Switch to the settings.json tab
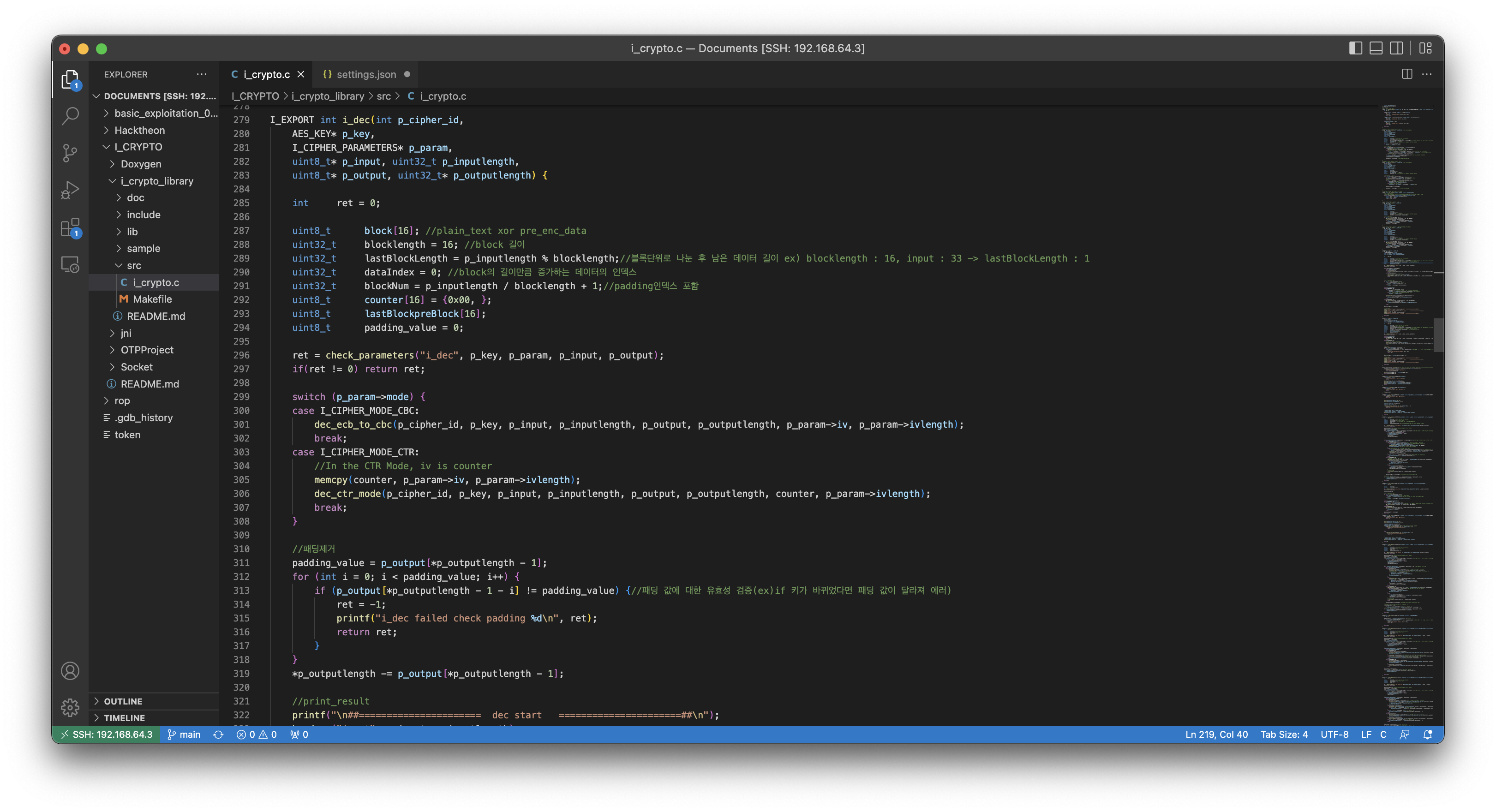Image resolution: width=1496 pixels, height=812 pixels. click(366, 74)
